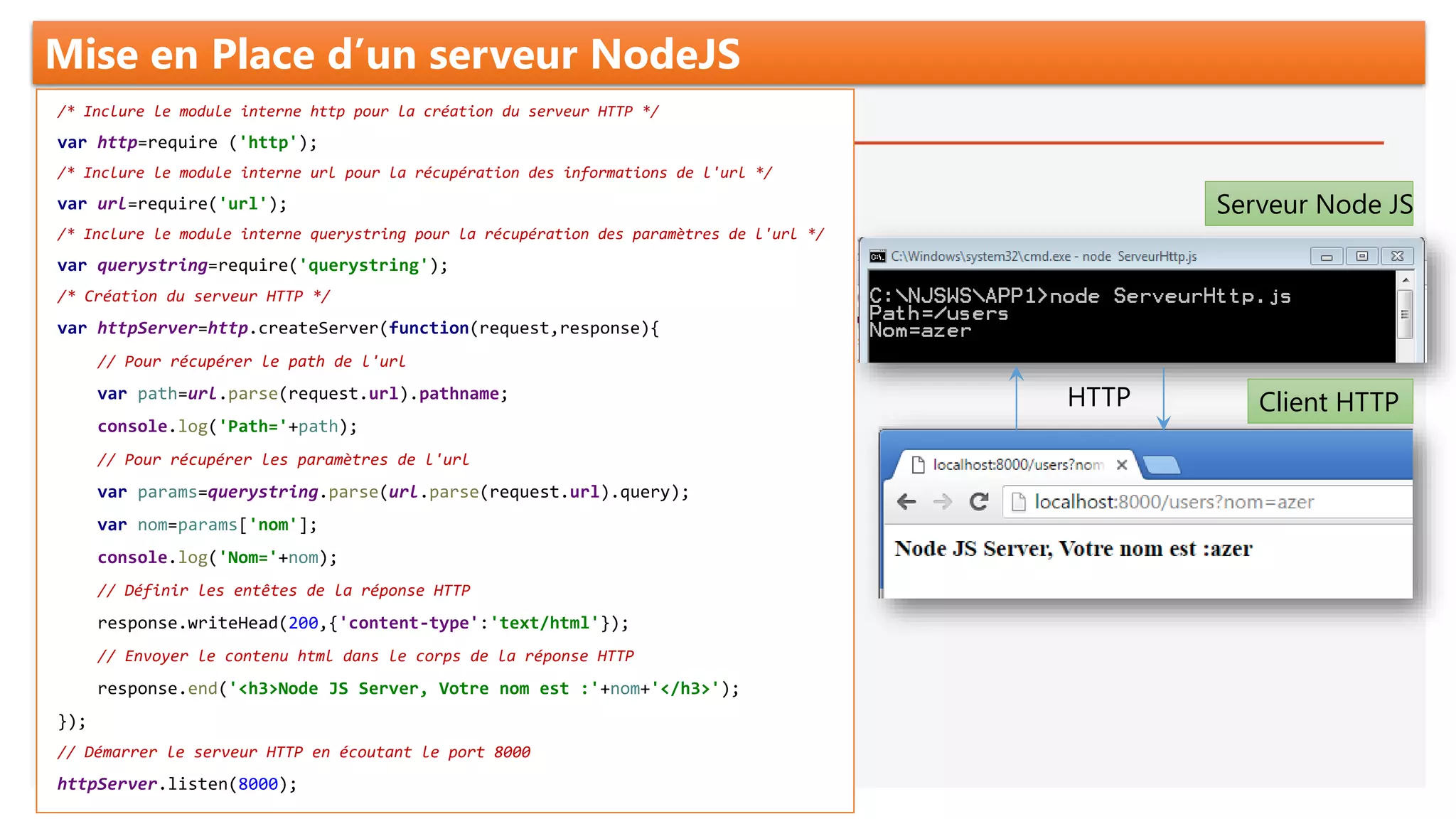Click the cmd.exe window system icon
Viewport: 1456px width, 819px height.
click(x=878, y=257)
